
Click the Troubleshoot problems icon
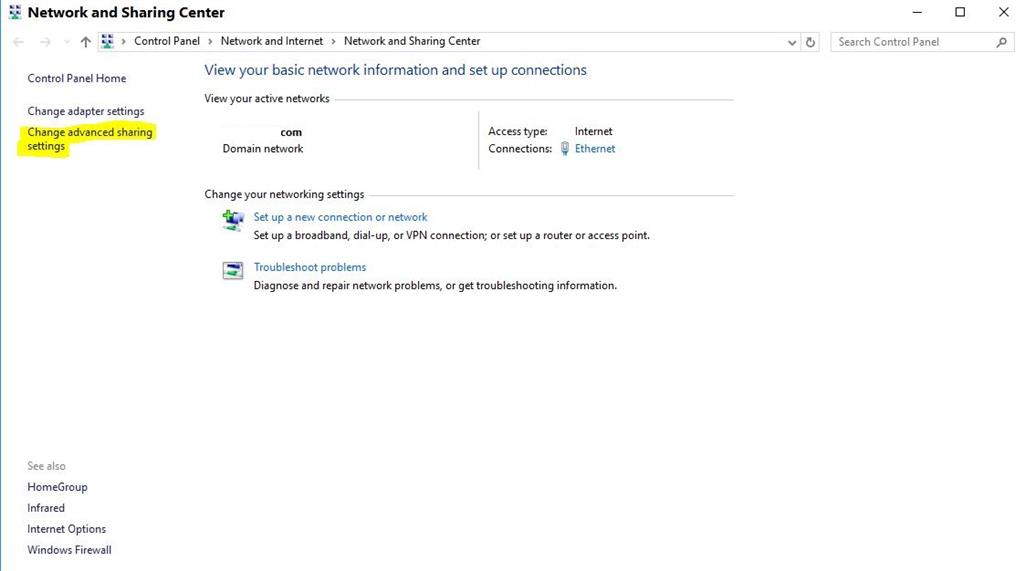point(233,270)
